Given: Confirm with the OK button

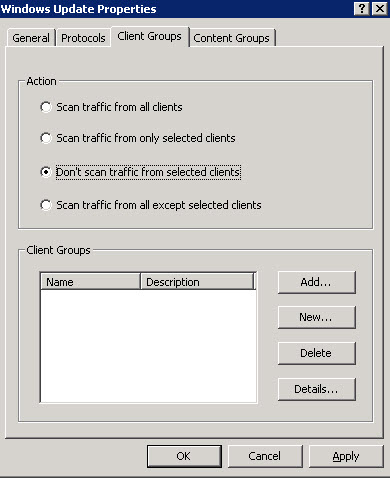Looking at the screenshot, I should pyautogui.click(x=184, y=456).
